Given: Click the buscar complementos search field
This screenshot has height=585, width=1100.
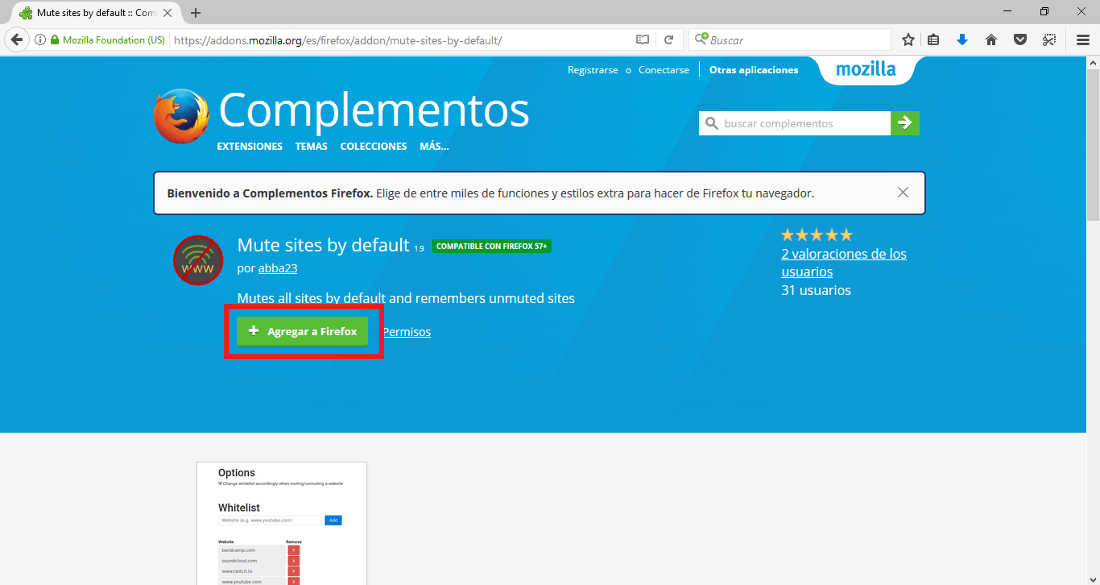Looking at the screenshot, I should (795, 123).
